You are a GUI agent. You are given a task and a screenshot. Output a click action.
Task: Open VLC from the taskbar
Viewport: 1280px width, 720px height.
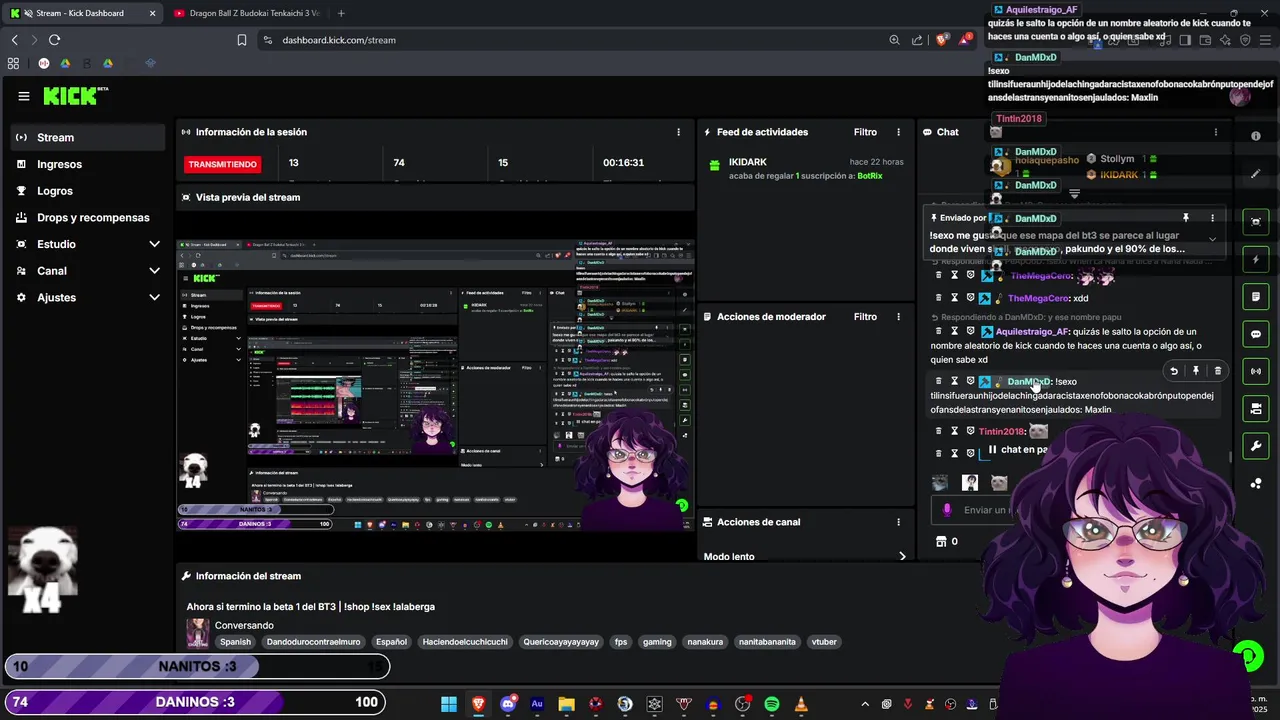(x=801, y=704)
